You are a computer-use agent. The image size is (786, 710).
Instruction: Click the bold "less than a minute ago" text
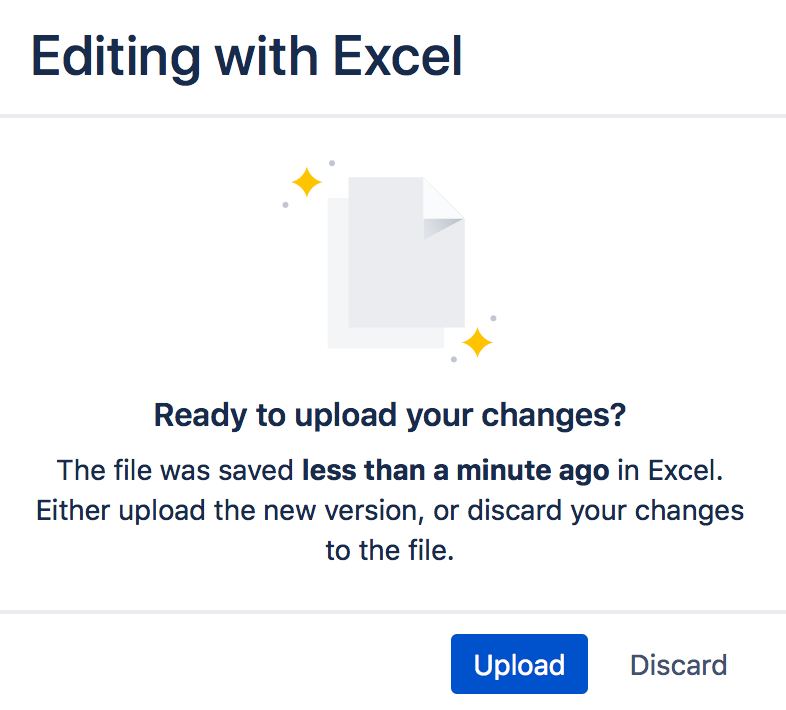click(x=456, y=471)
